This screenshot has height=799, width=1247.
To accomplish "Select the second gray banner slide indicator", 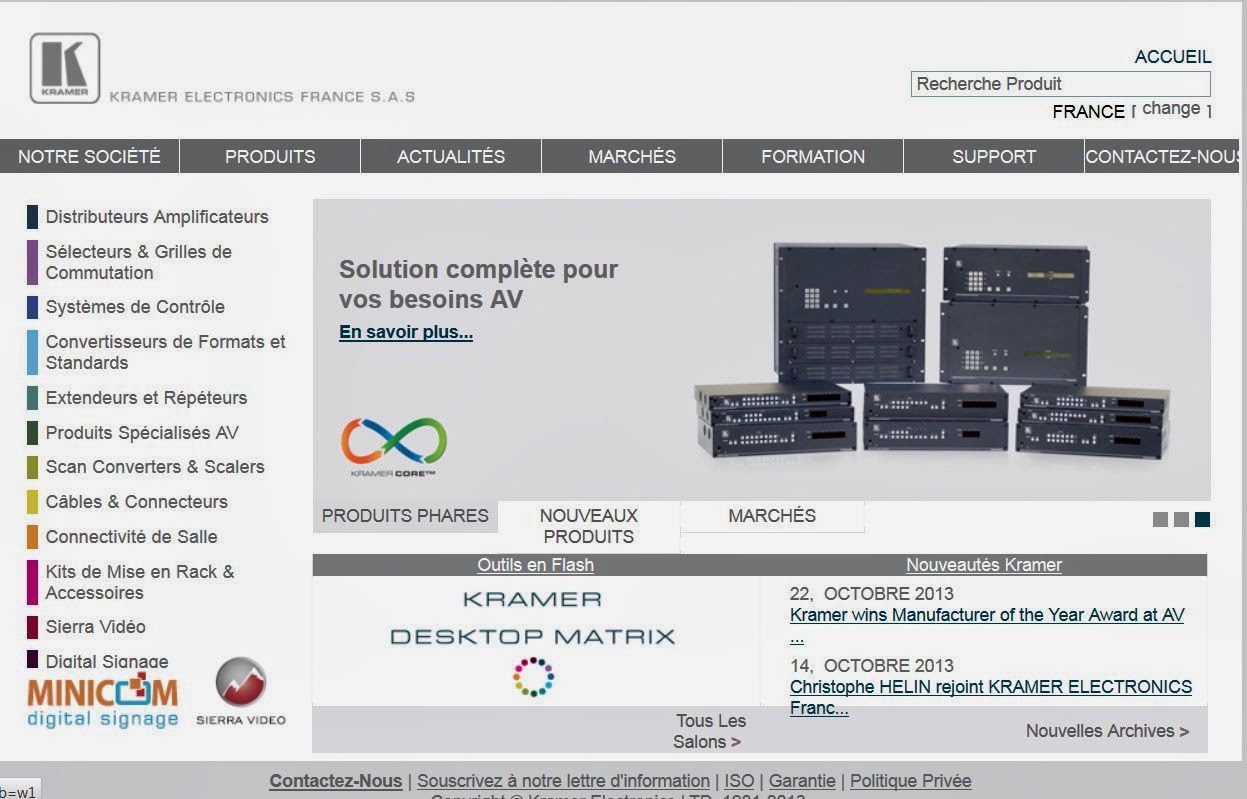I will [1181, 519].
